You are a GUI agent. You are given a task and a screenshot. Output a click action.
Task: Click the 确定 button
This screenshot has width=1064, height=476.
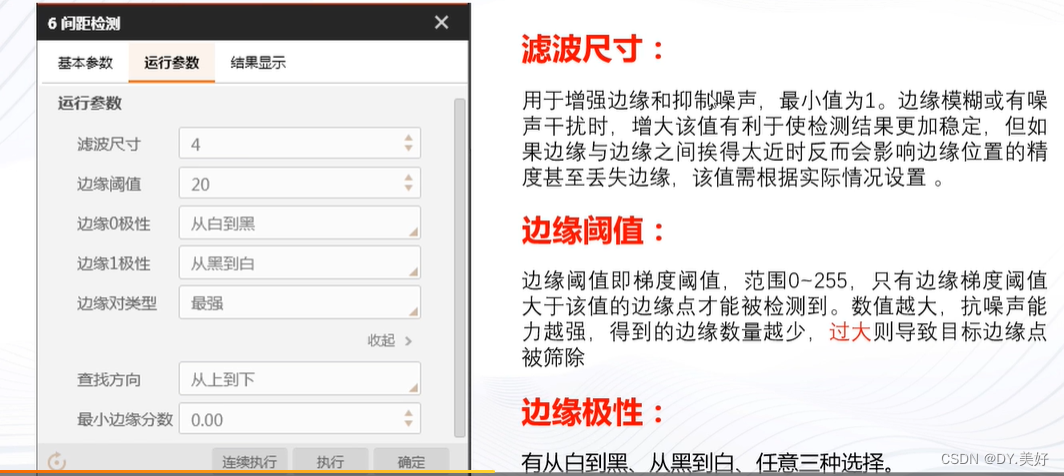411,462
